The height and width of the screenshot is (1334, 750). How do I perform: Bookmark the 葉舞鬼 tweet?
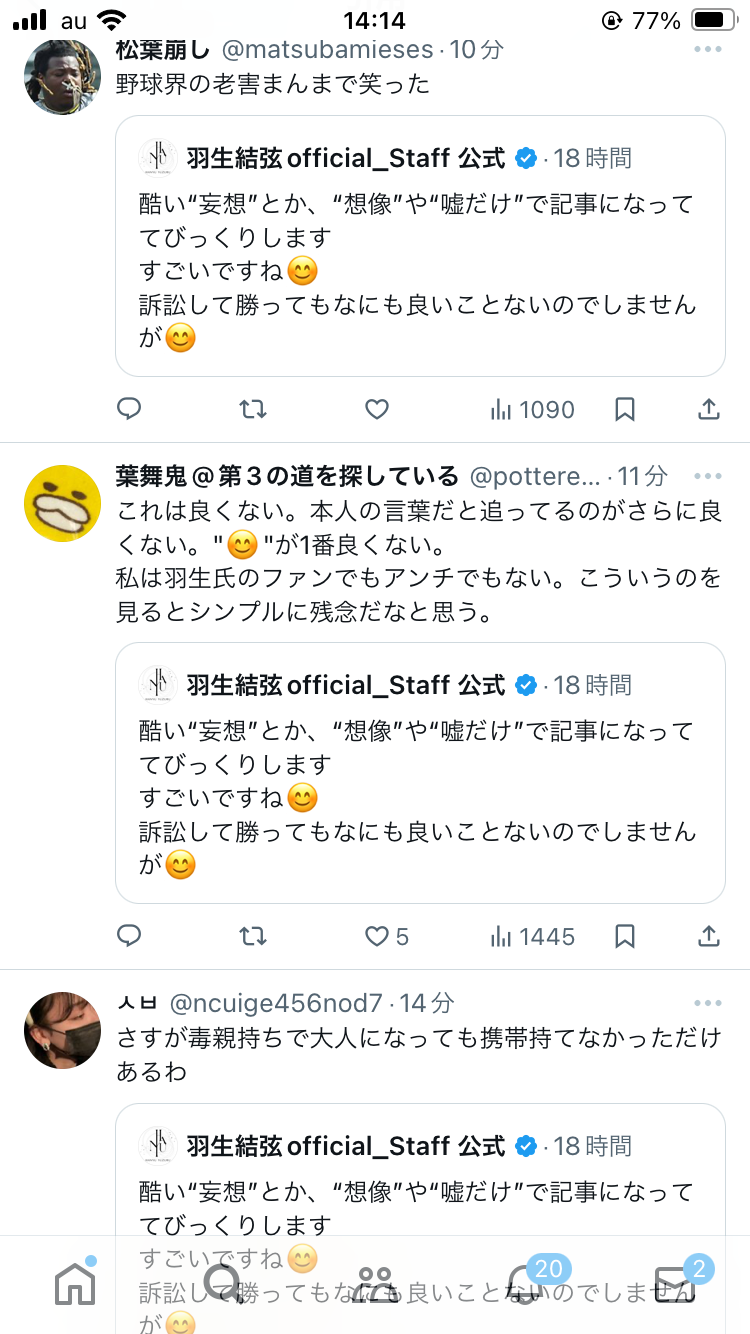click(x=625, y=936)
